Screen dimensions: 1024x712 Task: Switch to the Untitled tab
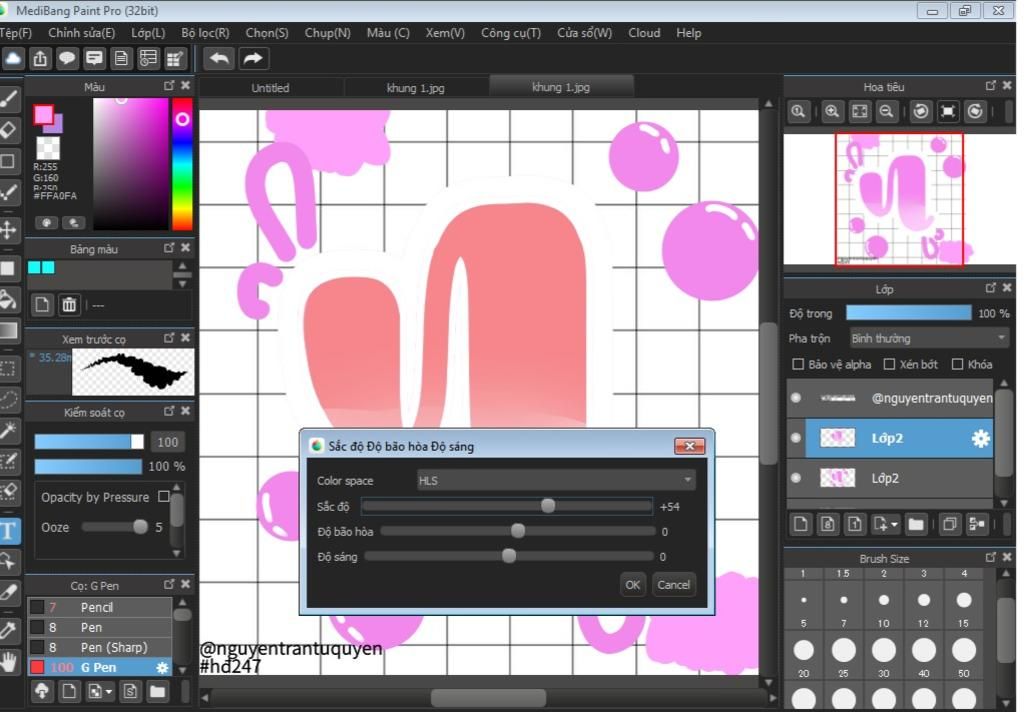[270, 88]
